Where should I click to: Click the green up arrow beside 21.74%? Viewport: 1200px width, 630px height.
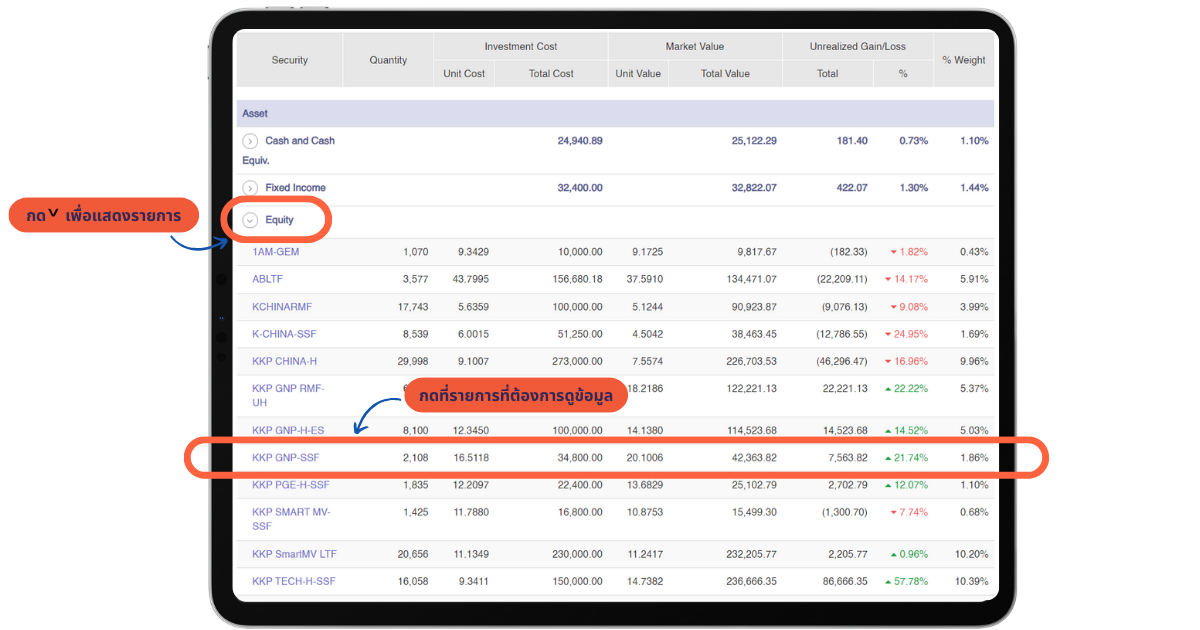tap(889, 458)
